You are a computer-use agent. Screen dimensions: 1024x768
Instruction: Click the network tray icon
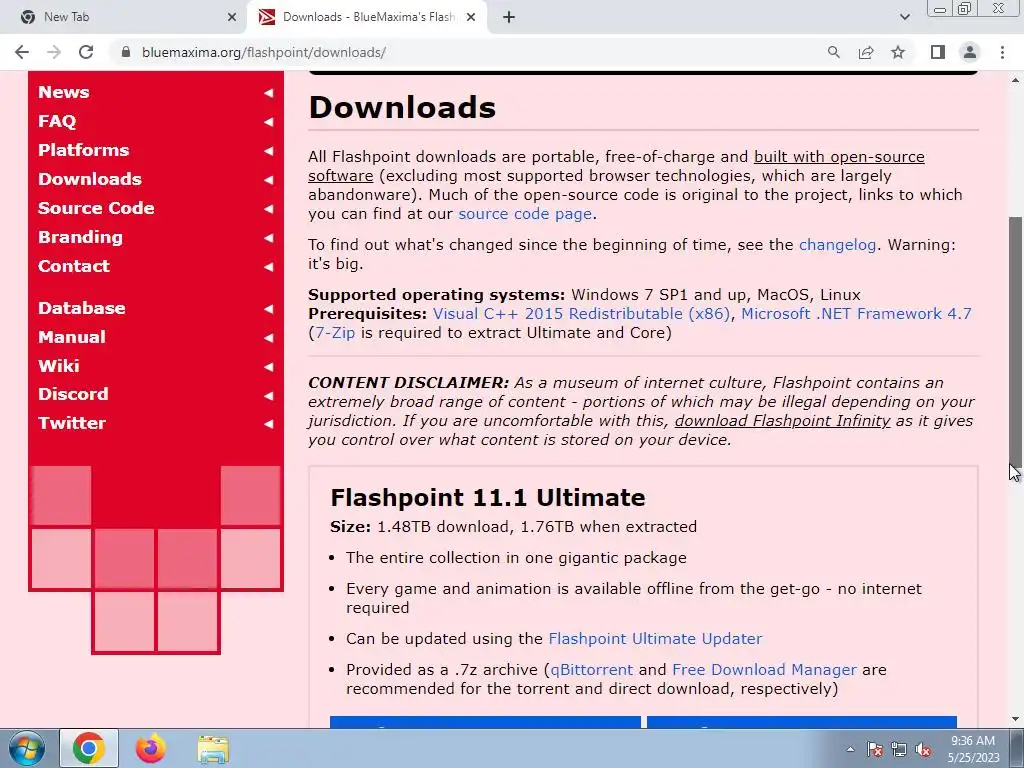(x=899, y=749)
